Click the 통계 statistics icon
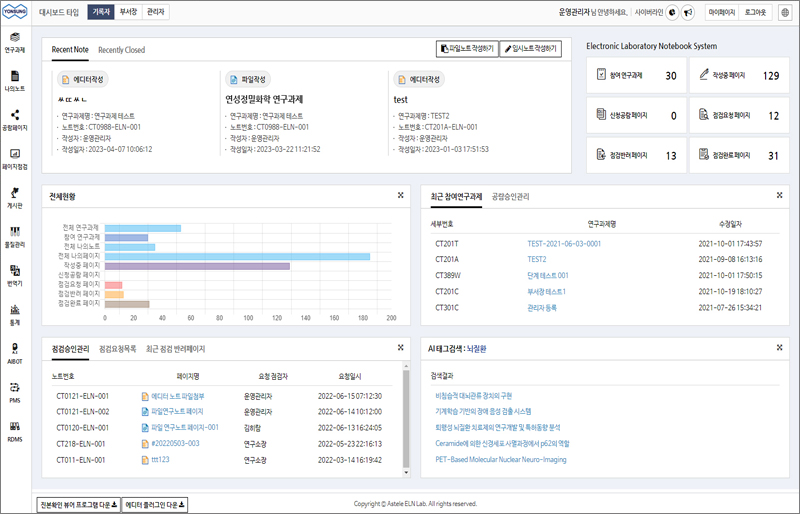 click(x=15, y=314)
